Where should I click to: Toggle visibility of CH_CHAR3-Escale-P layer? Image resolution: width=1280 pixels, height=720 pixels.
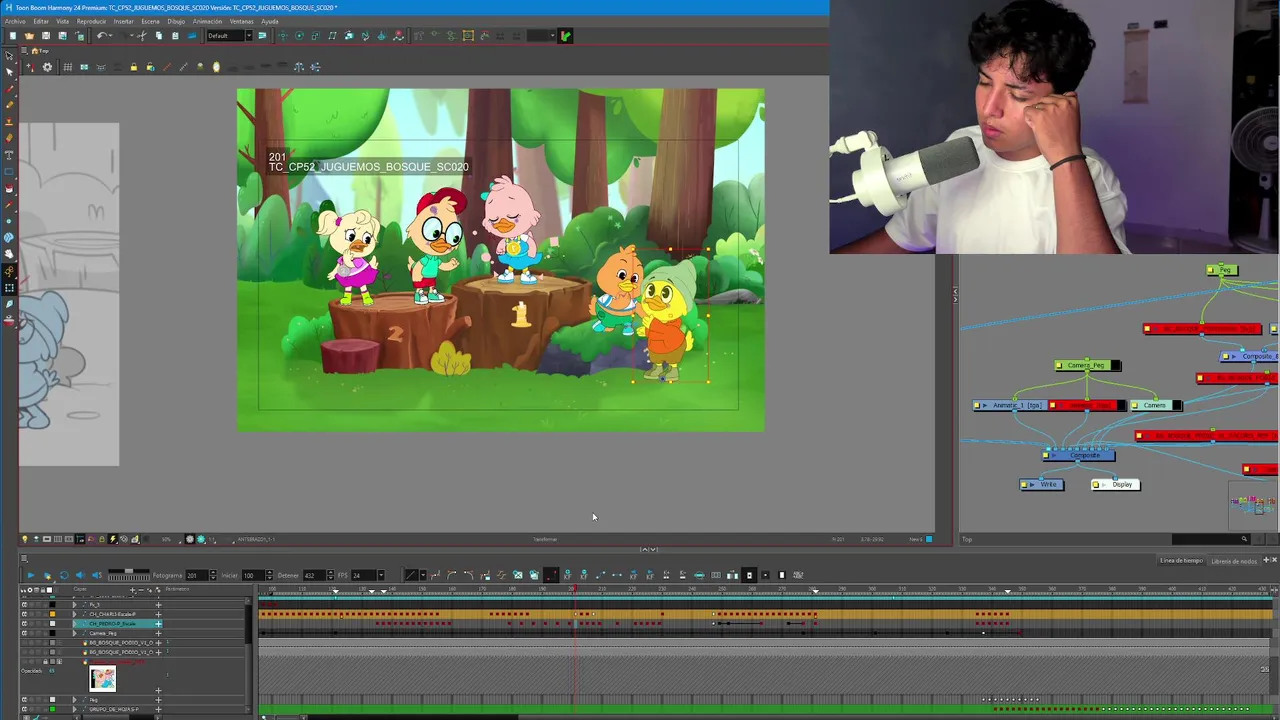24,614
